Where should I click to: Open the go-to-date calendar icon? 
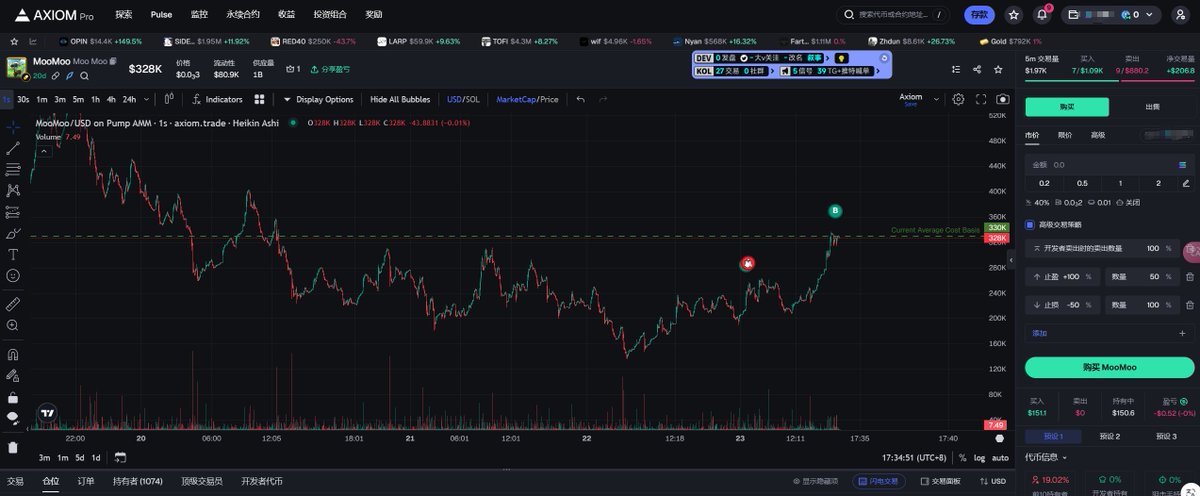pyautogui.click(x=120, y=457)
